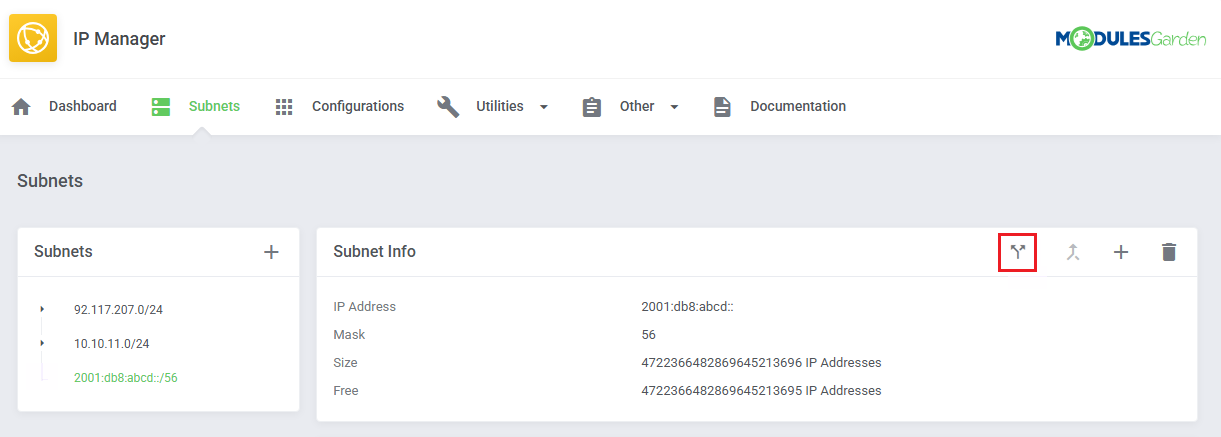1221x437 pixels.
Task: Click the IP Manager logo icon
Action: pyautogui.click(x=33, y=39)
